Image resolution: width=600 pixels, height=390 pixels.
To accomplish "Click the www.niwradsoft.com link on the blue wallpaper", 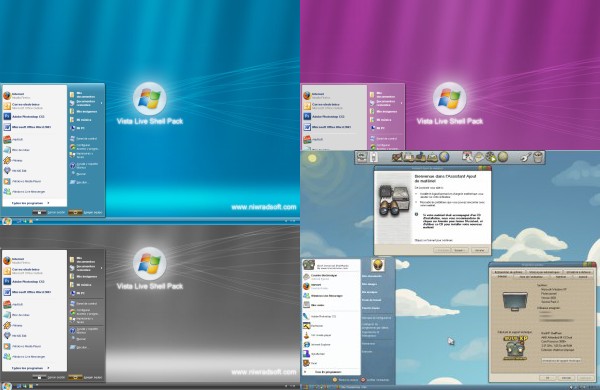I will point(264,207).
